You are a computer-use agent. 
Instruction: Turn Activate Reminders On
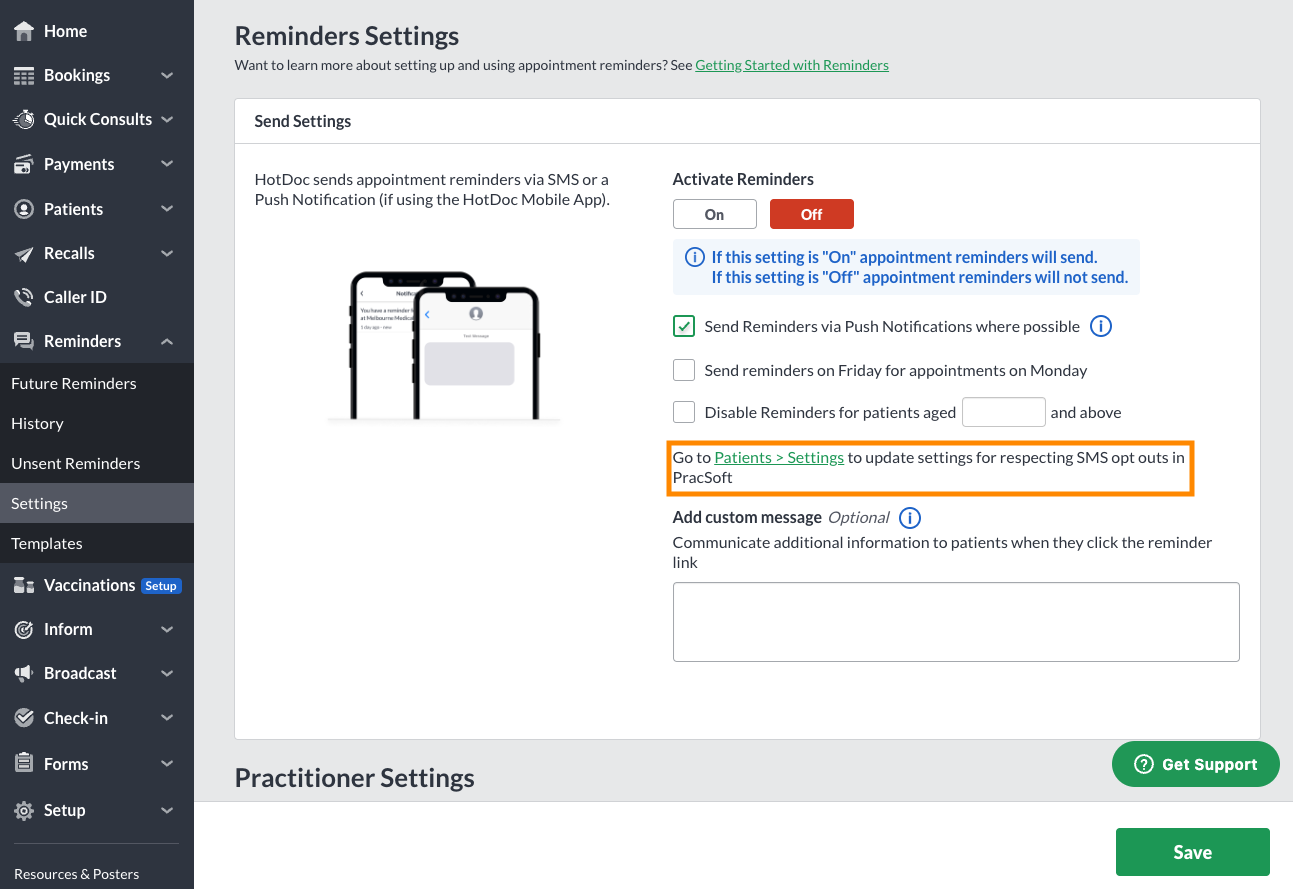click(x=714, y=214)
